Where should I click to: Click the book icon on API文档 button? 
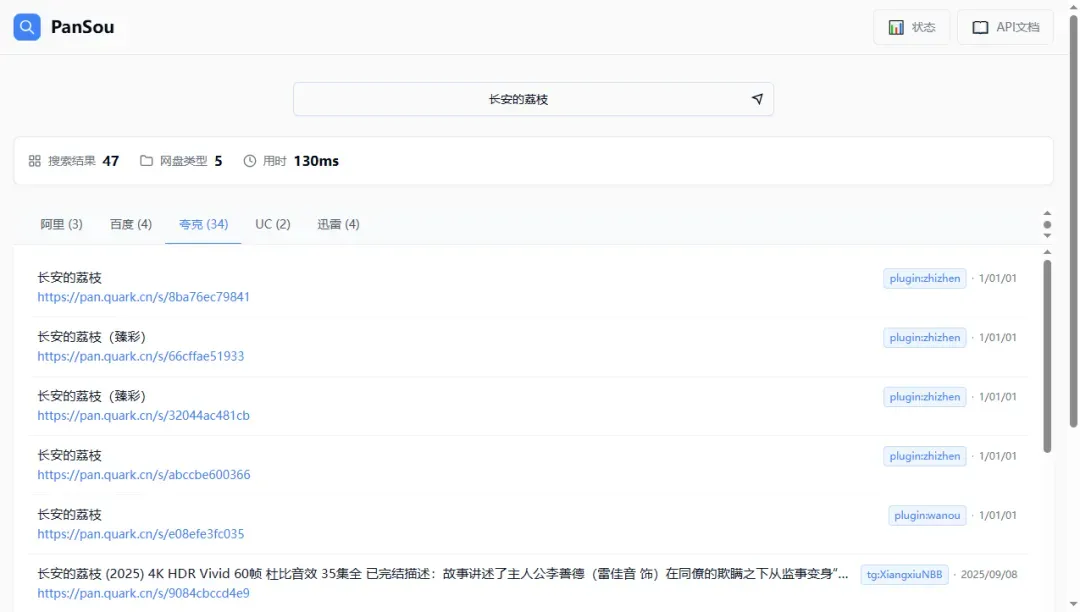click(981, 27)
